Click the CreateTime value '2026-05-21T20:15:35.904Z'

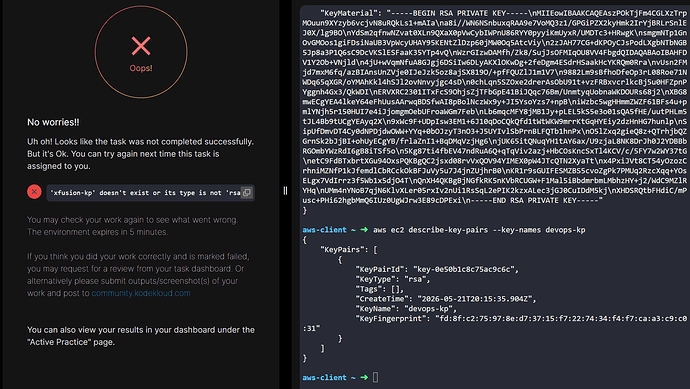point(474,299)
